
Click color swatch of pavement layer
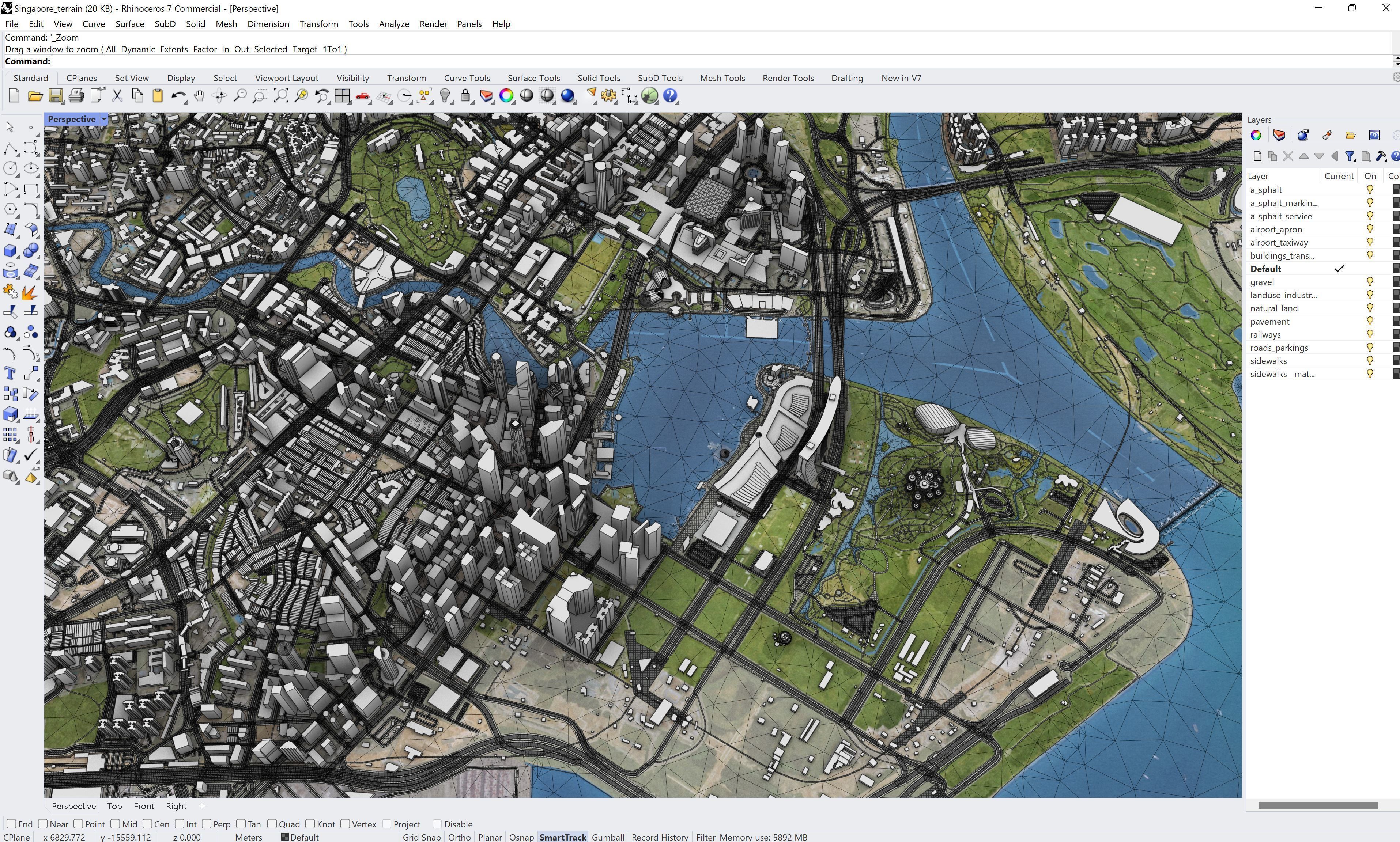click(1396, 321)
